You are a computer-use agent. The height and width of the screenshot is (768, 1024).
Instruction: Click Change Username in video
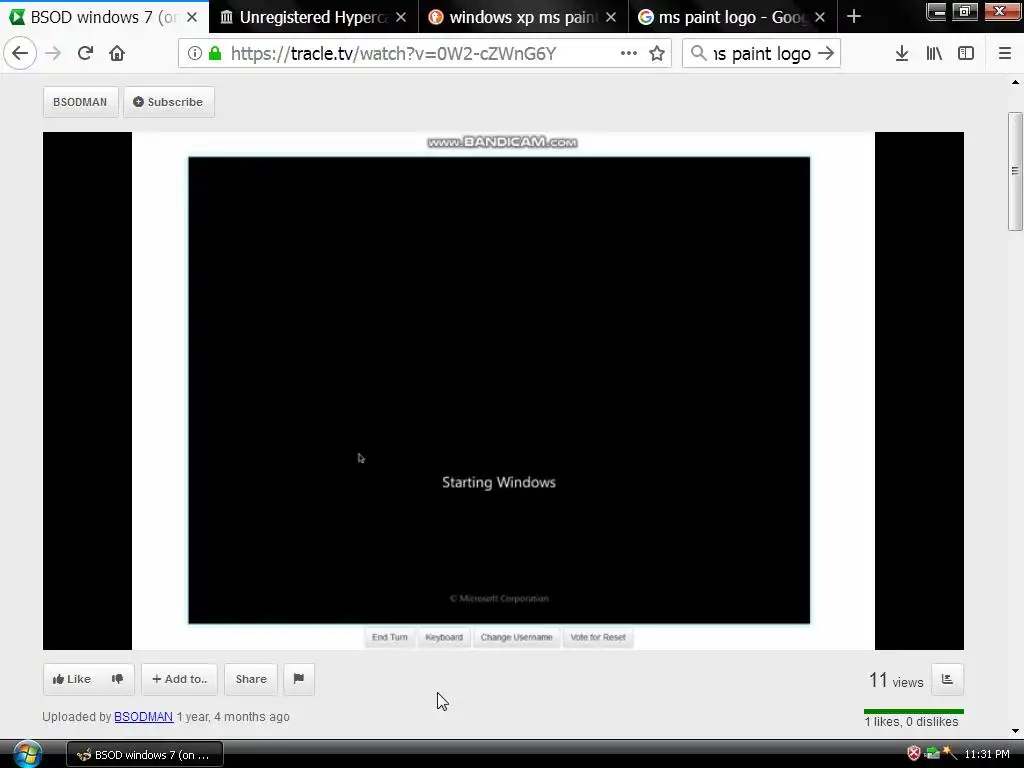517,637
